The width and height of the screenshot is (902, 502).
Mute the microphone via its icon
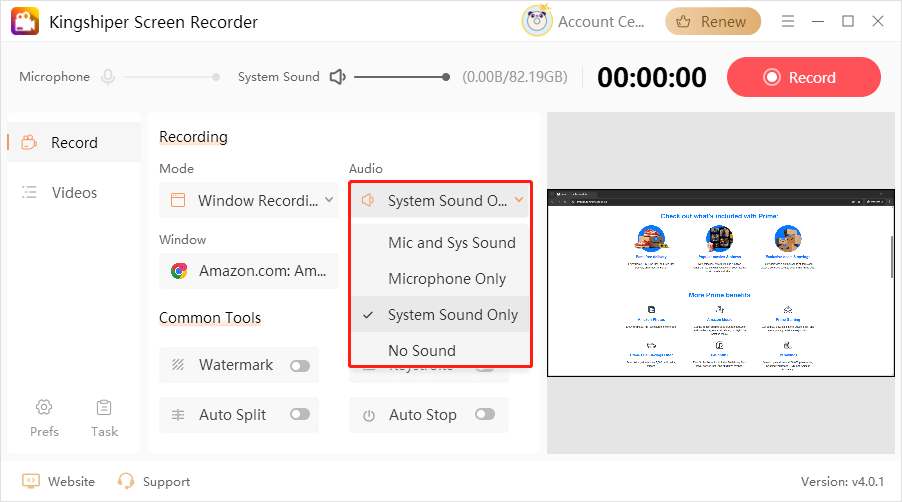click(108, 77)
